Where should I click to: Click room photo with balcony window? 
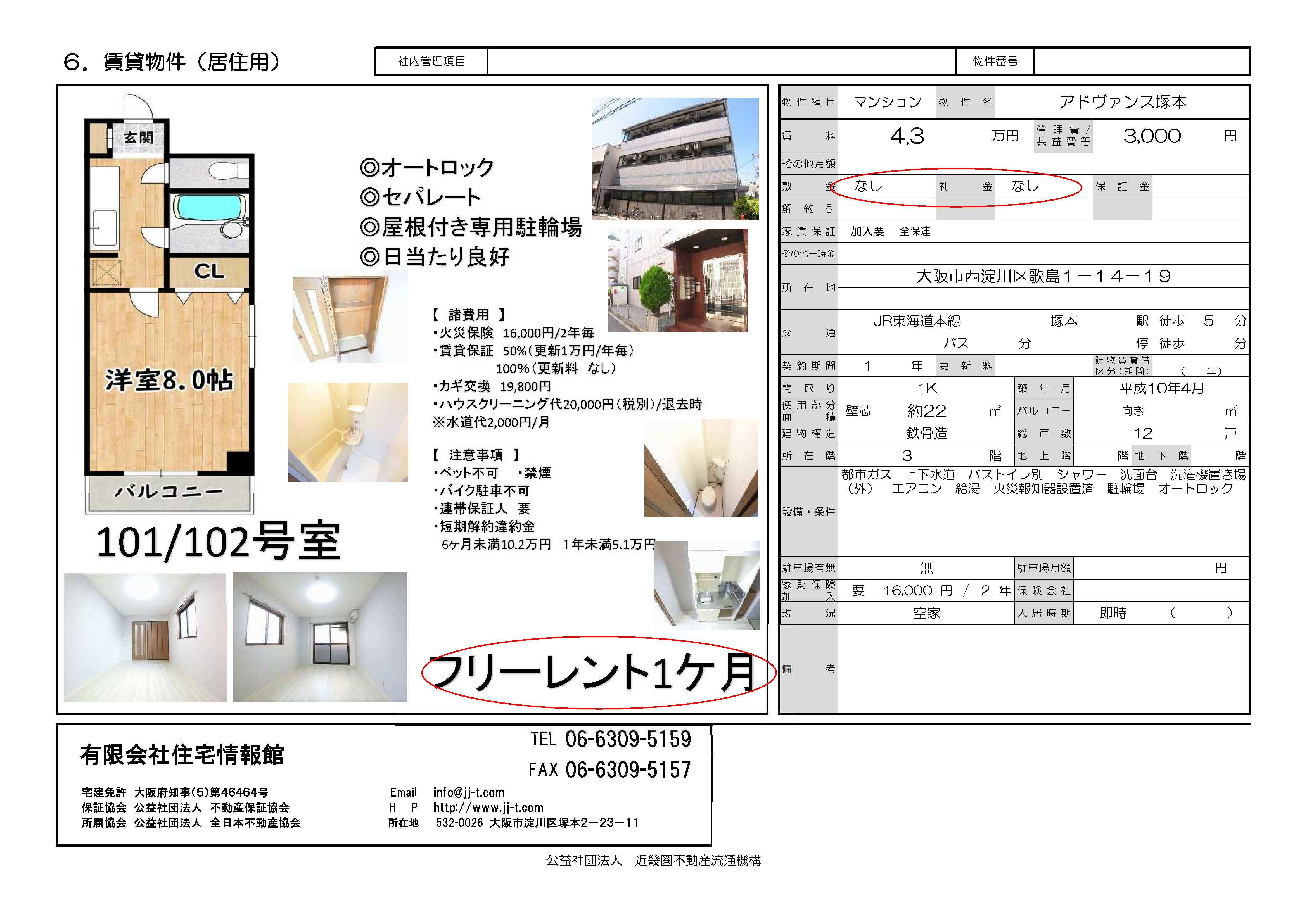click(x=319, y=636)
